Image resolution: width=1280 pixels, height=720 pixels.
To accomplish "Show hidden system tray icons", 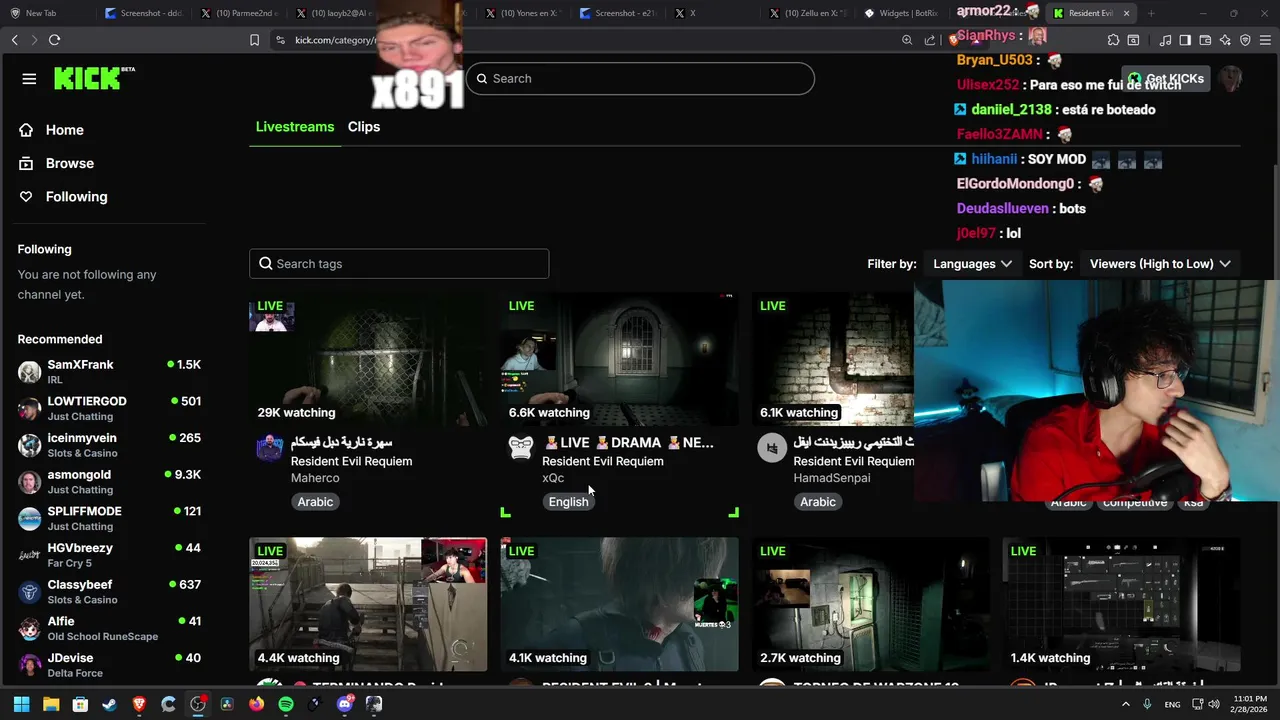I will [x=1126, y=704].
